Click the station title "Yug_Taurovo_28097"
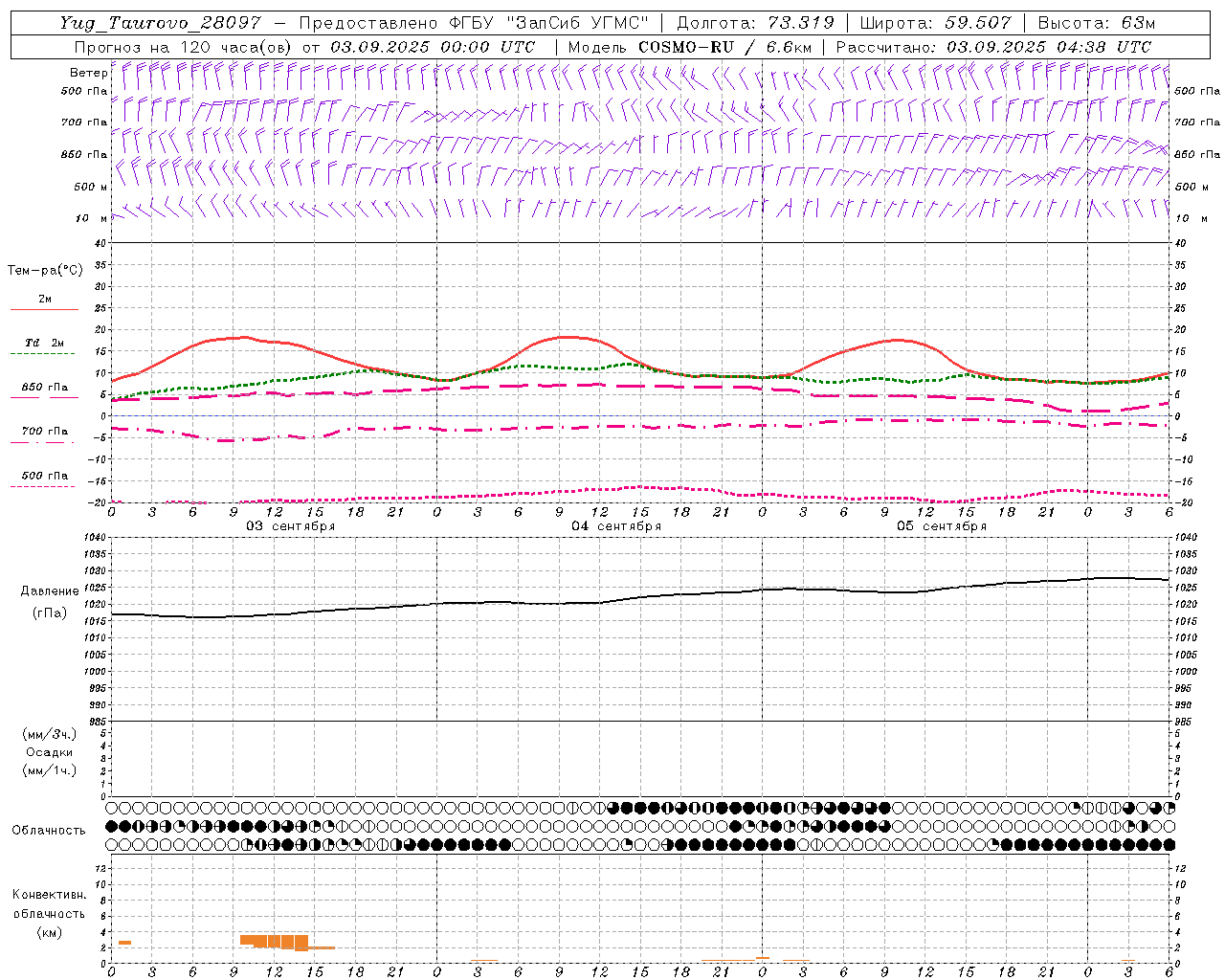 click(160, 23)
